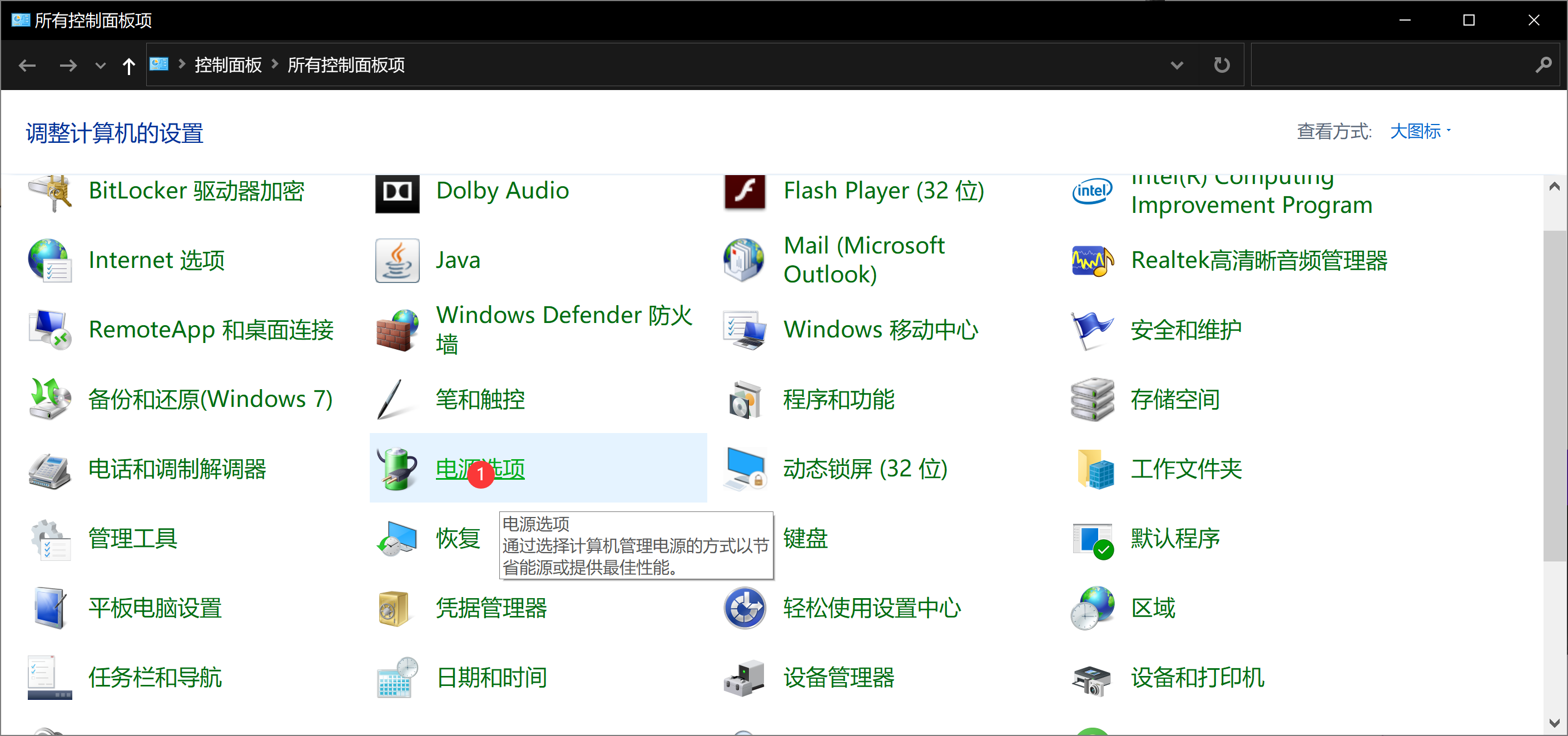
Task: Open the 安全和维护 flag icon
Action: [1092, 330]
